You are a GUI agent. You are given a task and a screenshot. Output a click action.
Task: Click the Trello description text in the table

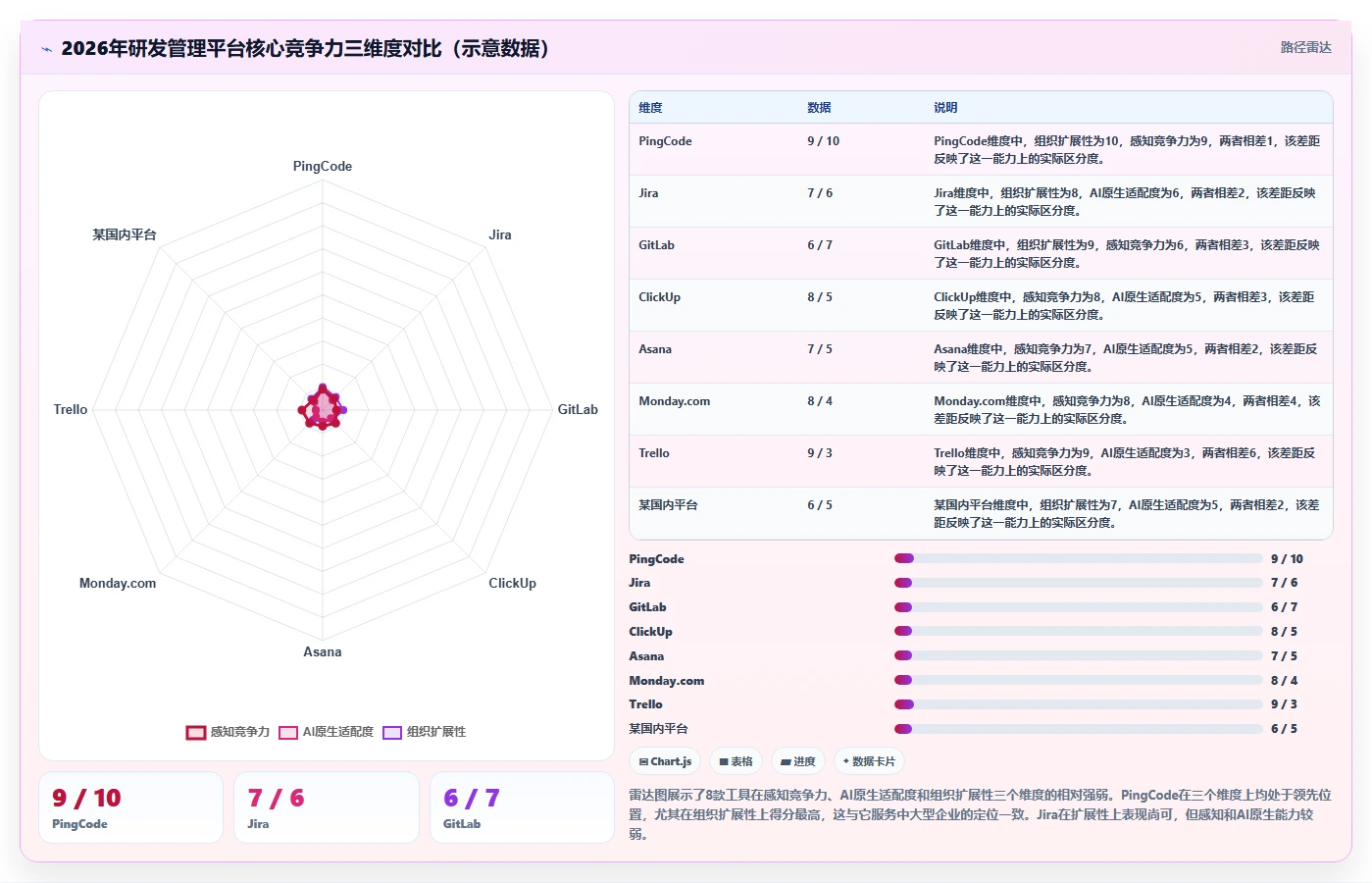(x=1125, y=462)
